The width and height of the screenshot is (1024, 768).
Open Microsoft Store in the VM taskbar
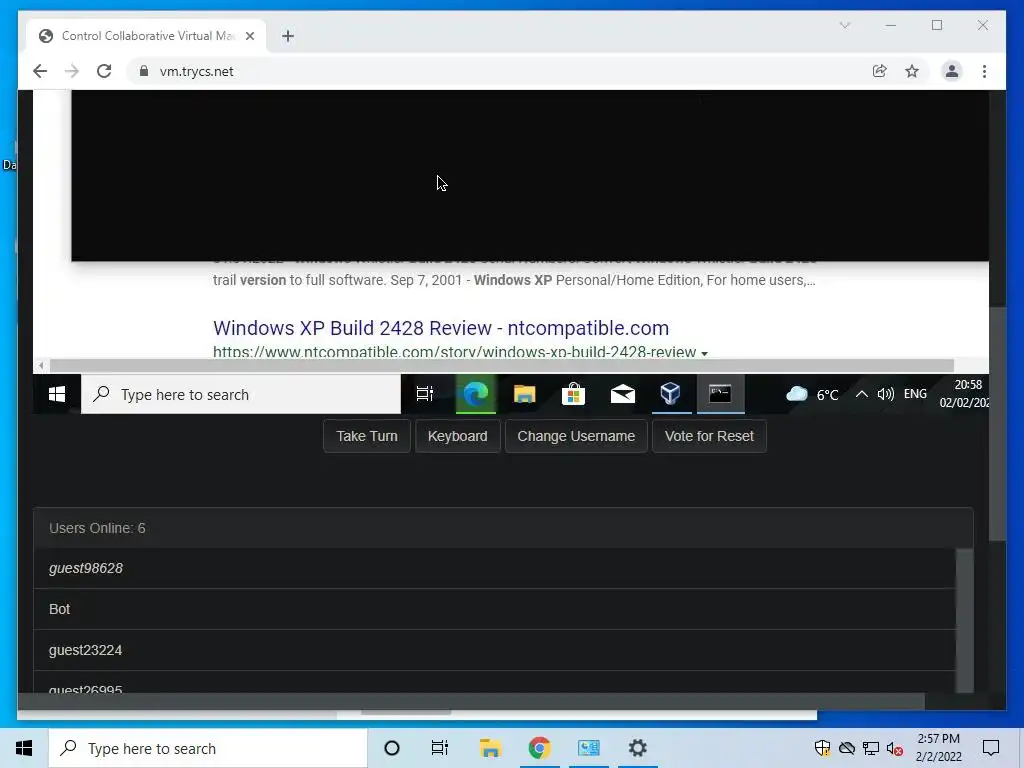[573, 394]
